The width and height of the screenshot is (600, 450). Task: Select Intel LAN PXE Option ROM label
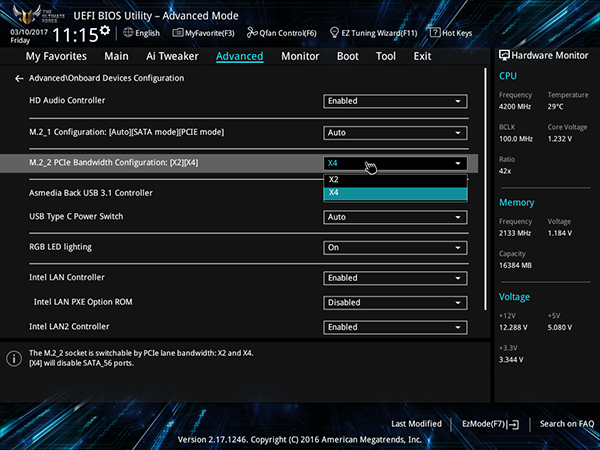[x=83, y=302]
